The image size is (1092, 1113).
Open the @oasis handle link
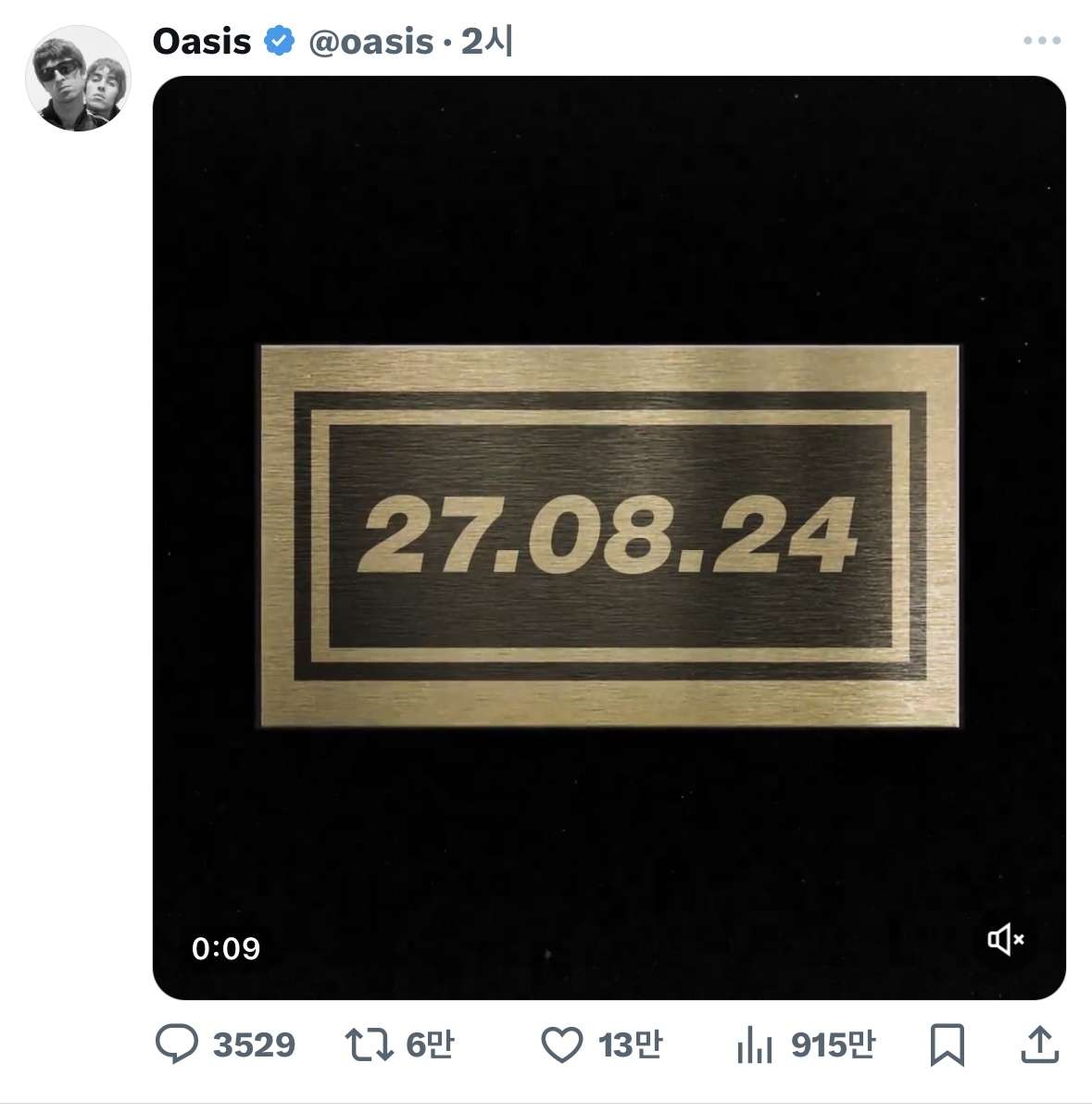coord(370,42)
